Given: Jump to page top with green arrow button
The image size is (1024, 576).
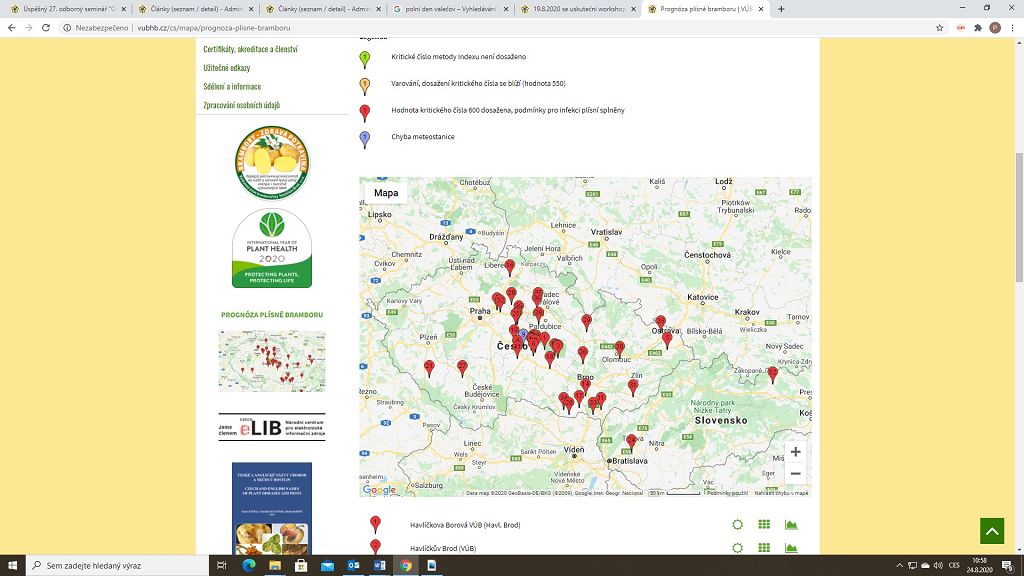Looking at the screenshot, I should pos(992,531).
